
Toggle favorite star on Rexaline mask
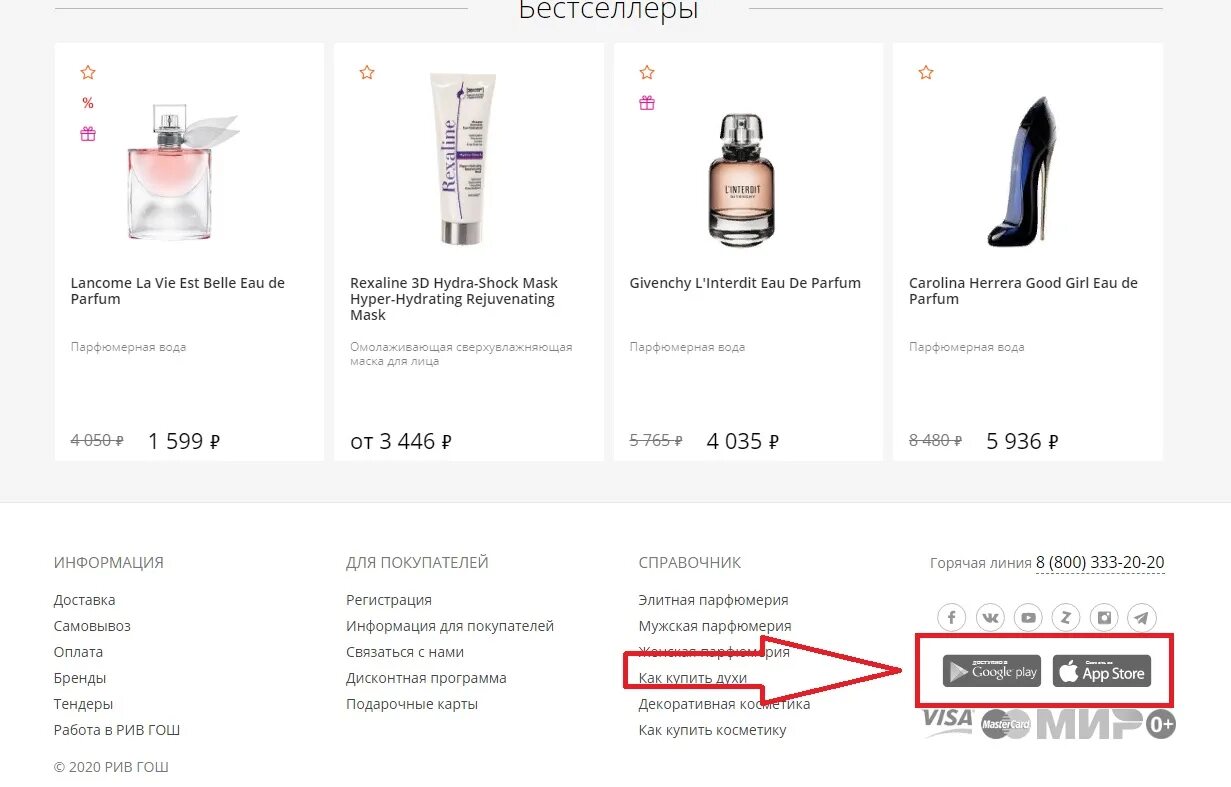point(367,72)
